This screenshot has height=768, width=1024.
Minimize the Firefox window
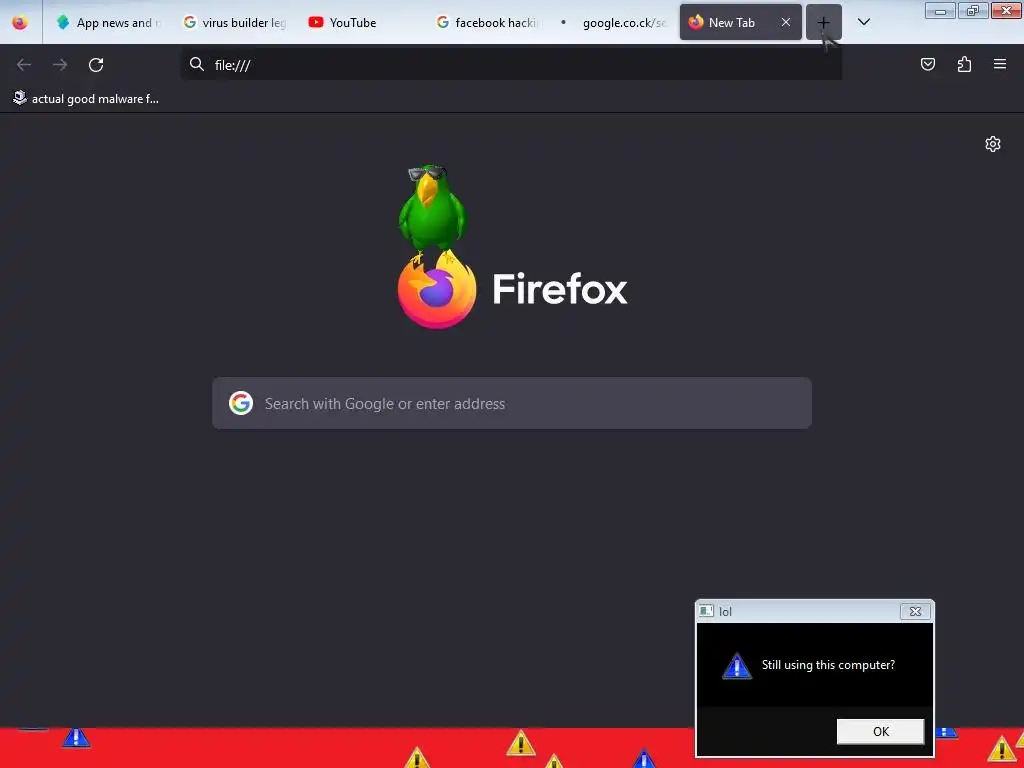(940, 10)
